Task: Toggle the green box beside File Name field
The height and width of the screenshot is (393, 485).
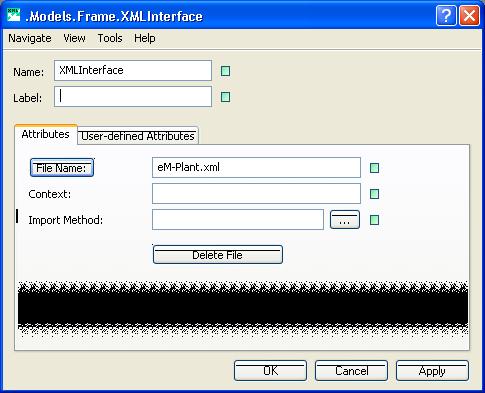Action: point(375,168)
